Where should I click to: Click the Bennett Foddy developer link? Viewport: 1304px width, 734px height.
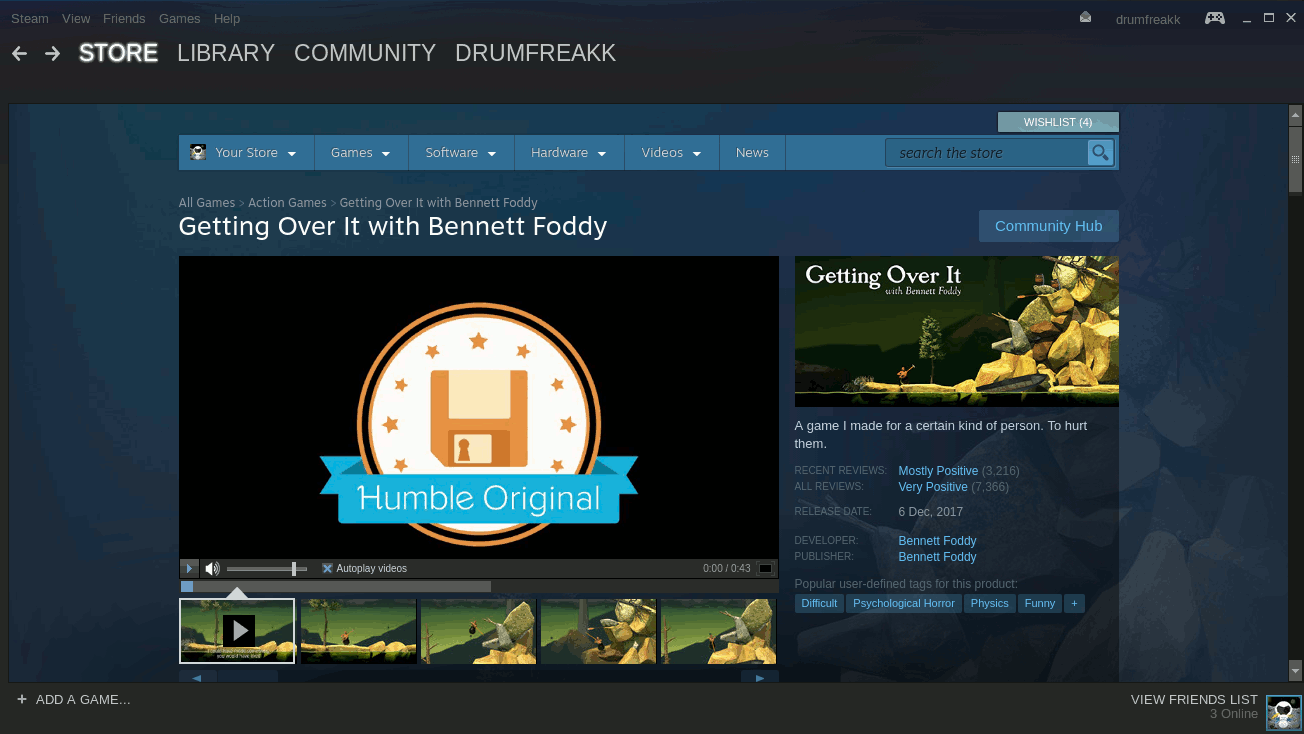937,540
